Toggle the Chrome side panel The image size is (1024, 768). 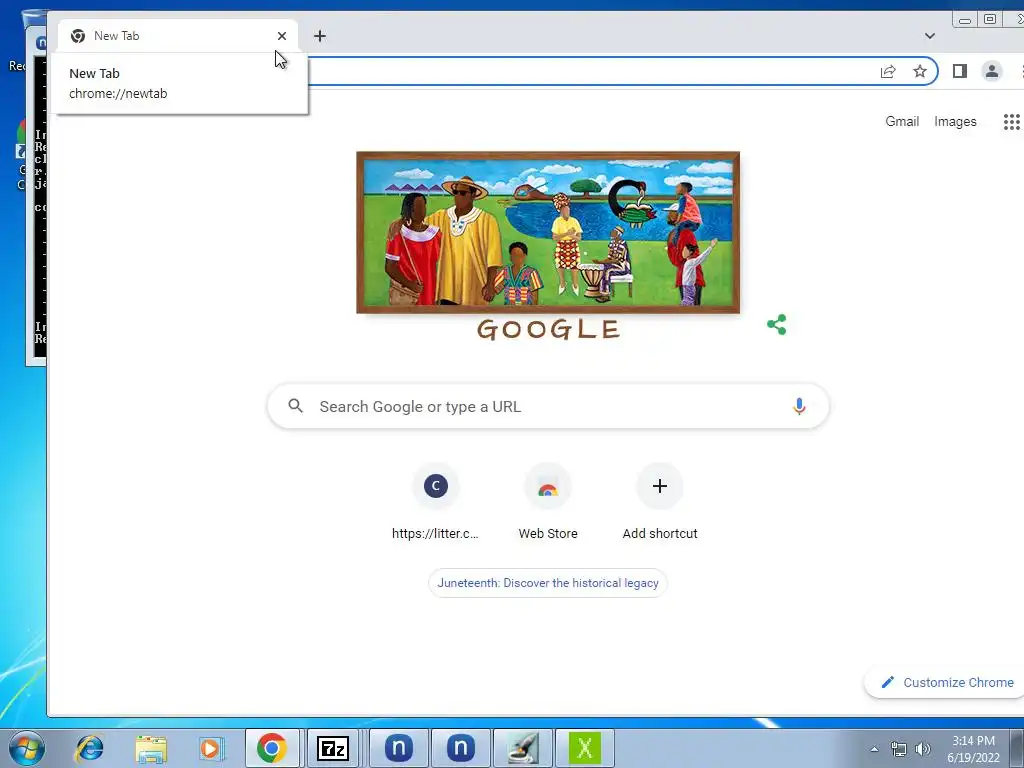coord(959,71)
